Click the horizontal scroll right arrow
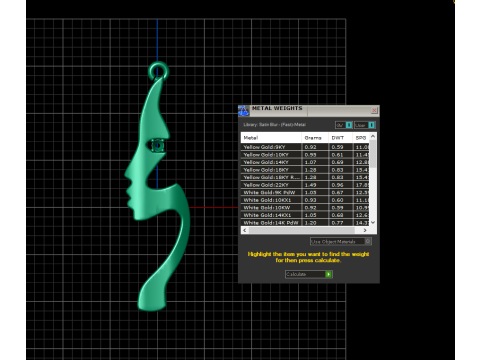 pyautogui.click(x=365, y=230)
